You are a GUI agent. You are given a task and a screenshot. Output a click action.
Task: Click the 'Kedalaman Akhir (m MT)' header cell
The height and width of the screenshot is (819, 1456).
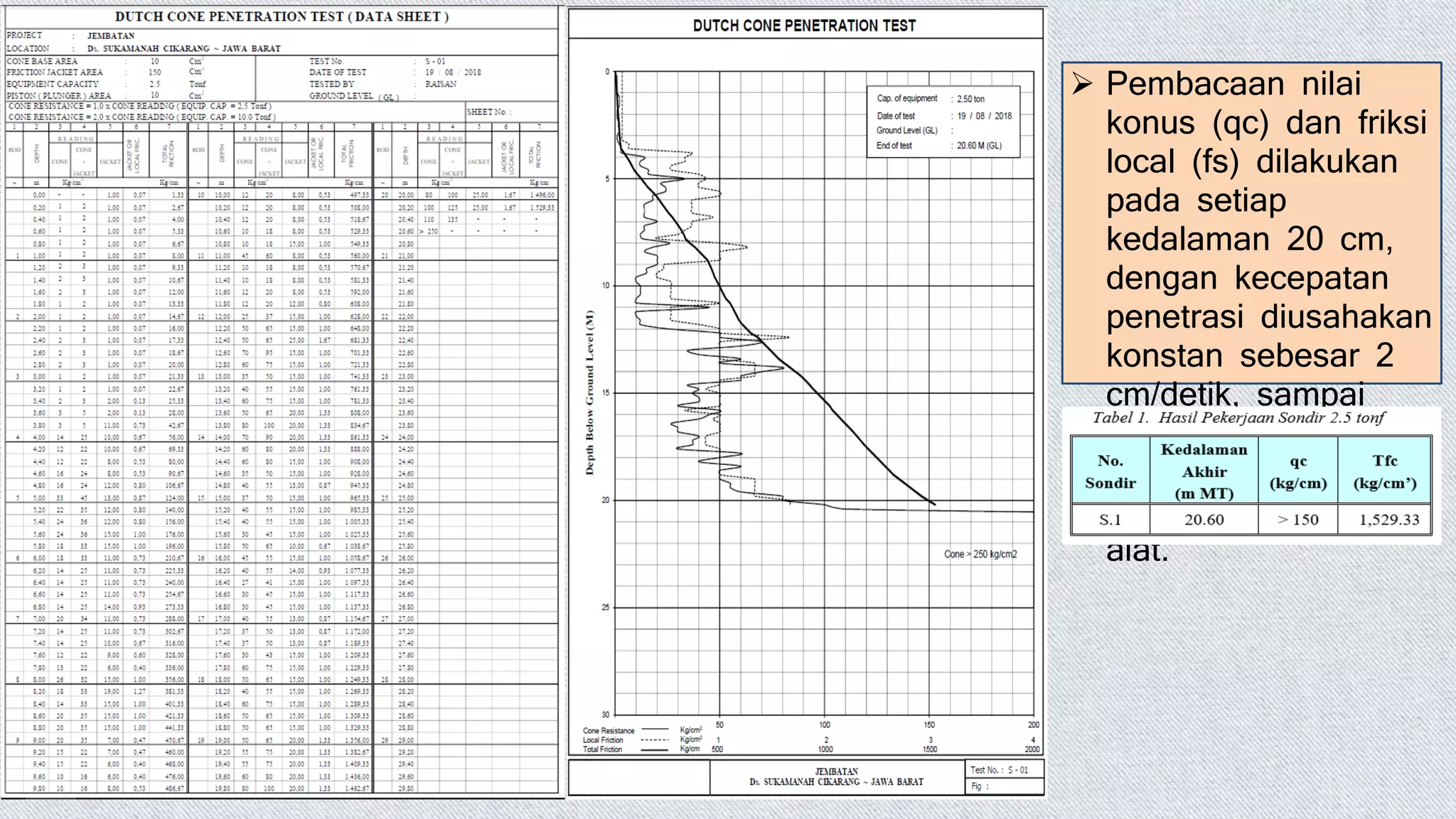[x=1204, y=471]
